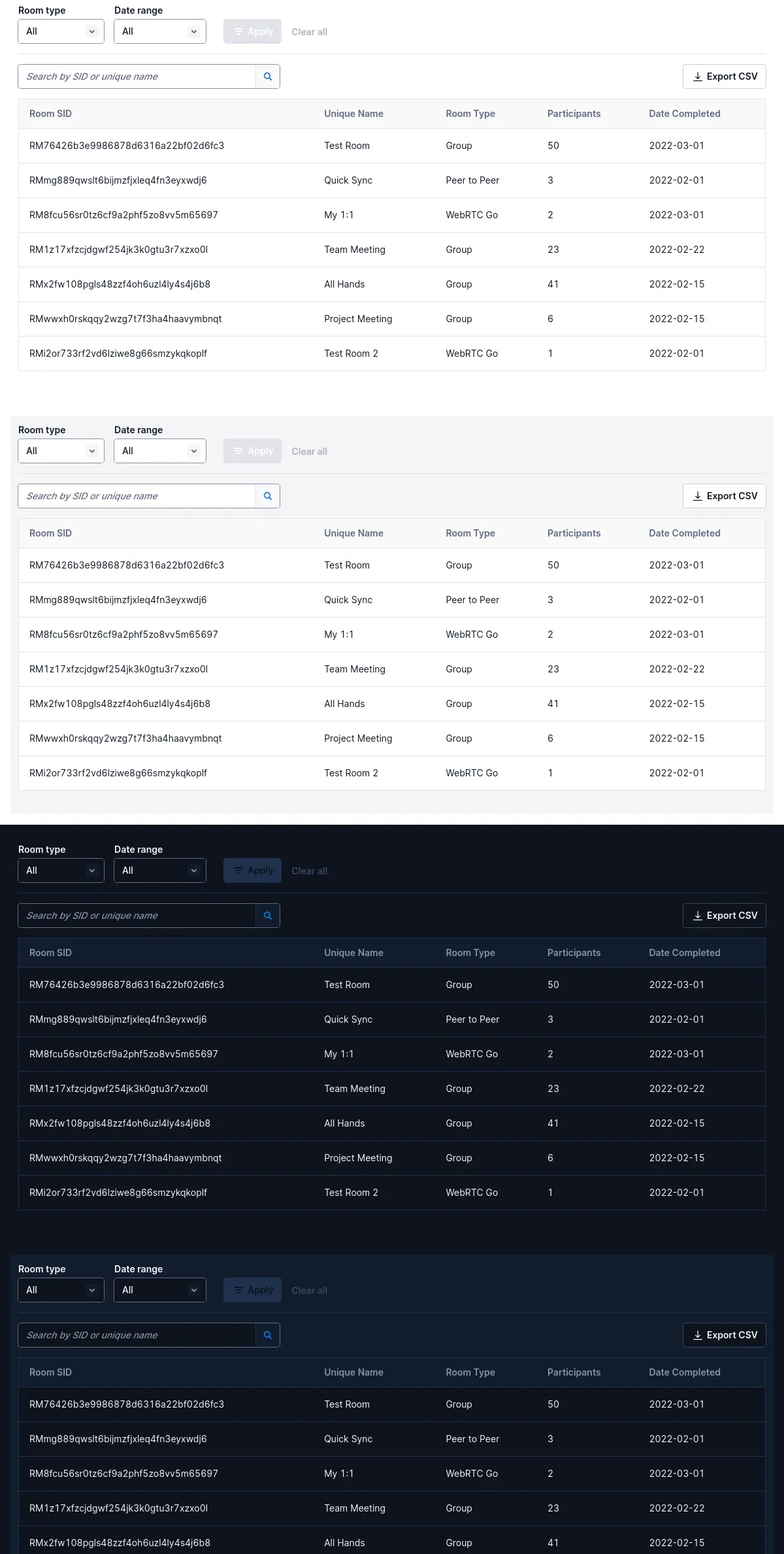Viewport: 784px width, 1554px height.
Task: Click Export CSV in the light gray panel
Action: 725,496
